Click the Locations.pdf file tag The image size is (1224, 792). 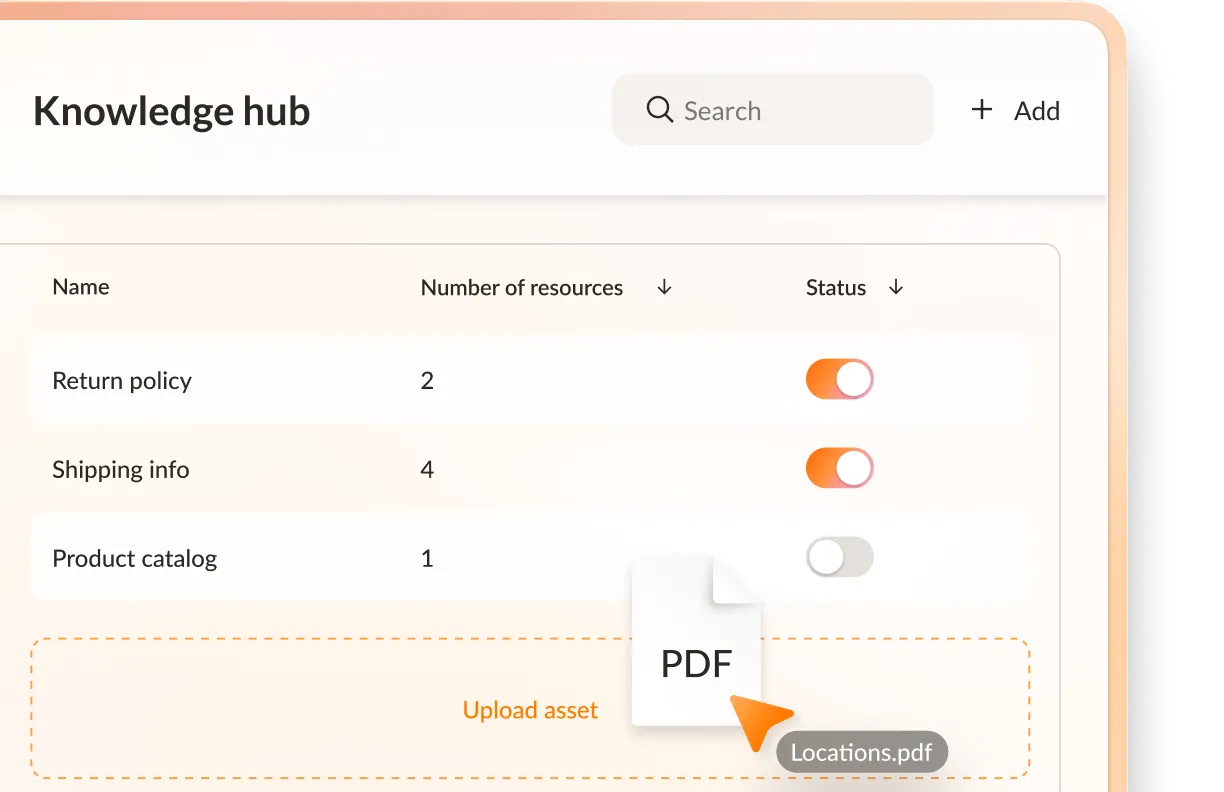861,752
